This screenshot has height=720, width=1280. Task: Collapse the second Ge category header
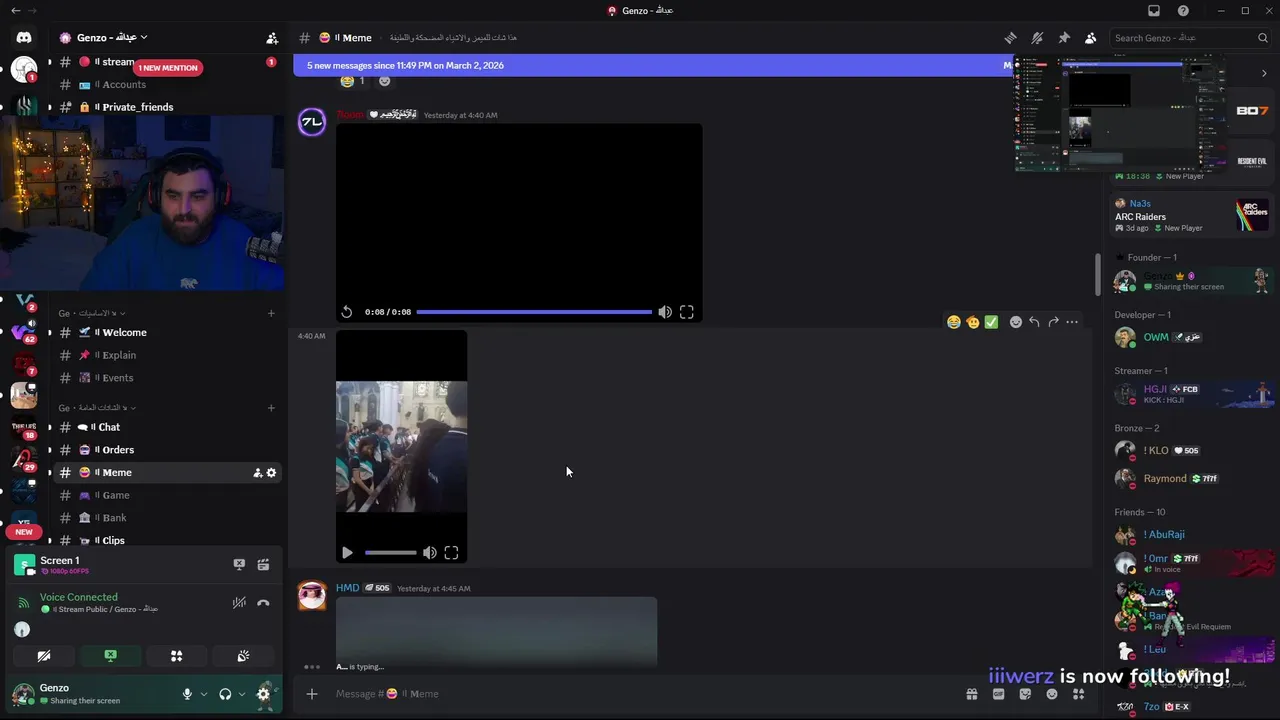pos(97,408)
